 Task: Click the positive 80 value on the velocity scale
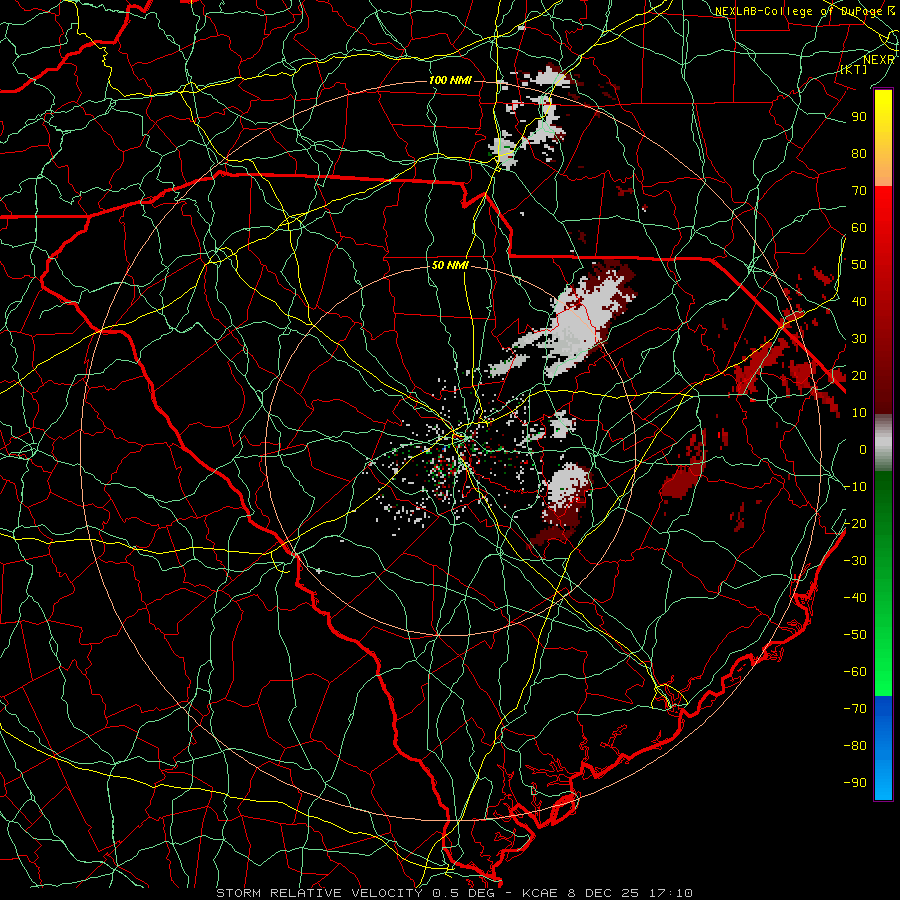tap(859, 153)
